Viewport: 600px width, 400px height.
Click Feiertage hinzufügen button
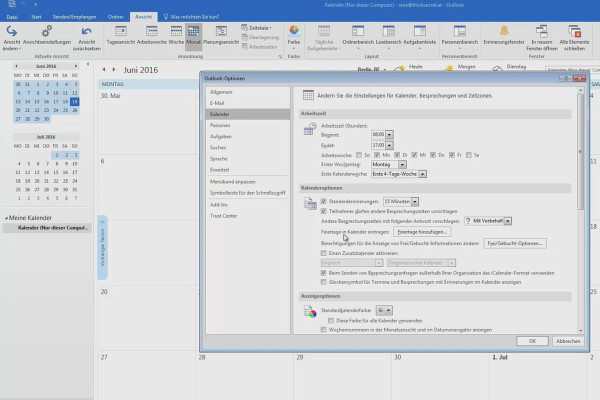[x=422, y=232]
